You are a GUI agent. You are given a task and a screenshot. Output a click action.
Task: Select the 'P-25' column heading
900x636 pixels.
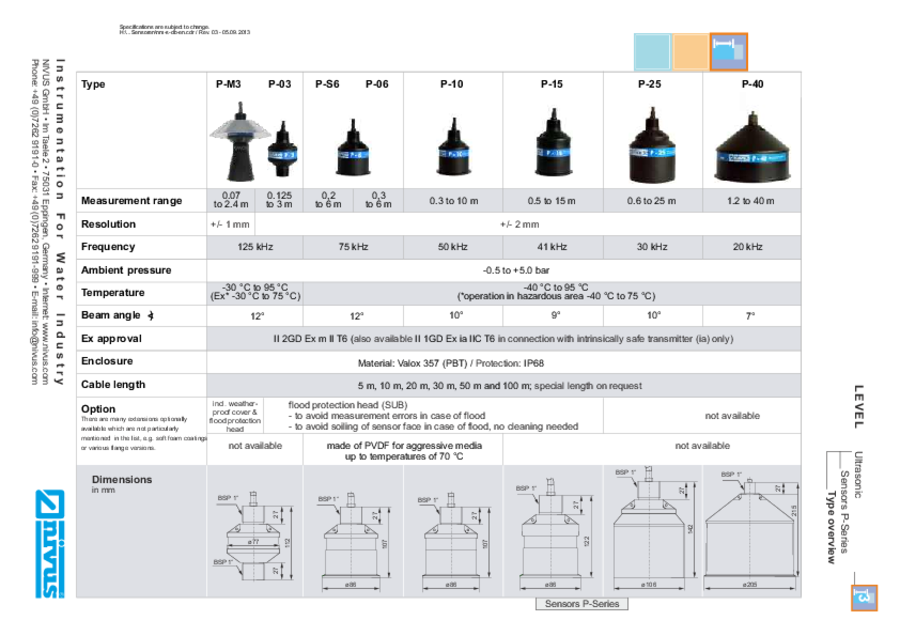pos(650,84)
